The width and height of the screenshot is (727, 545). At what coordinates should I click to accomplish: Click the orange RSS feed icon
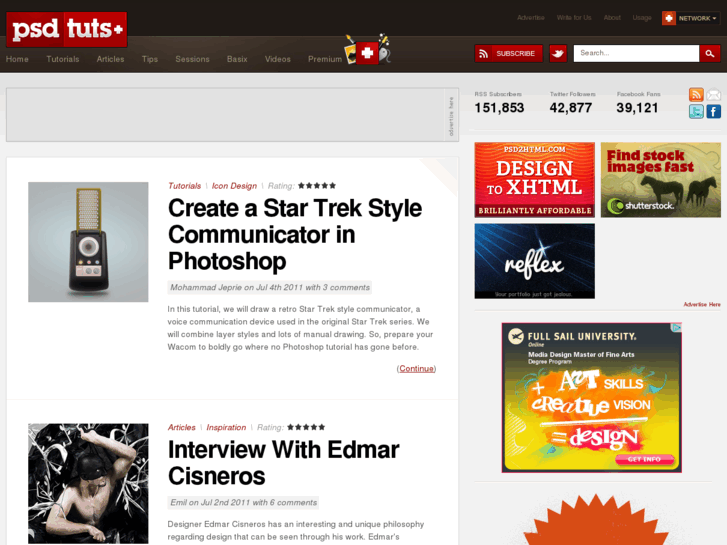click(696, 95)
